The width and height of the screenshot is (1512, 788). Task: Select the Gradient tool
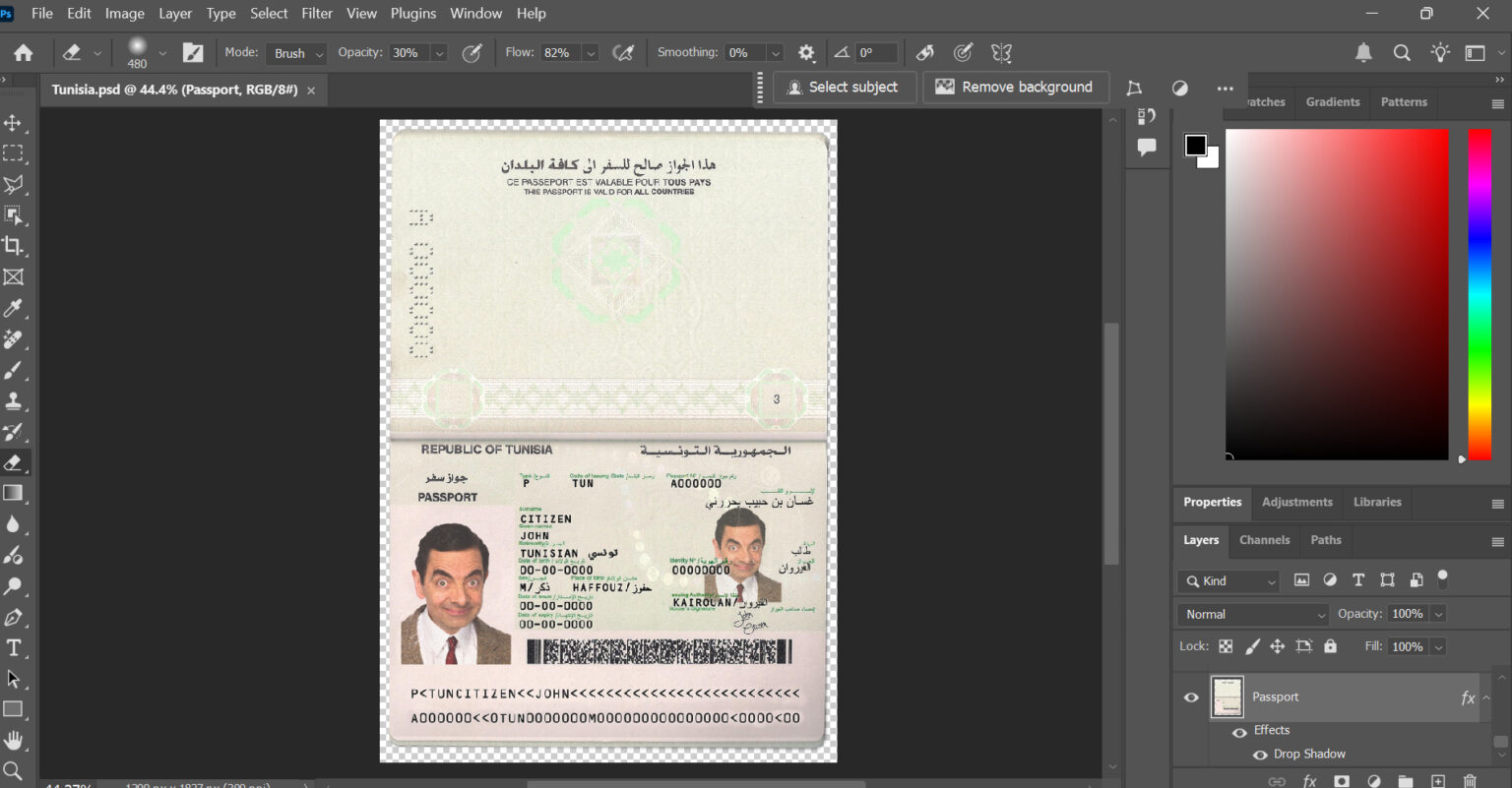(x=13, y=493)
